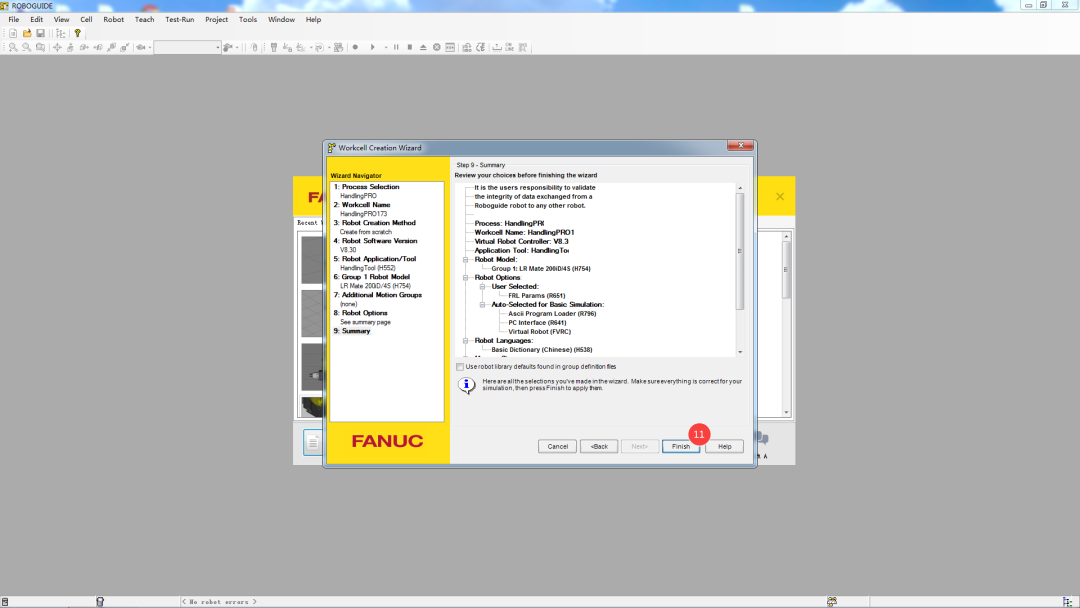
Task: Click the mouse commands icon
Action: (254, 48)
